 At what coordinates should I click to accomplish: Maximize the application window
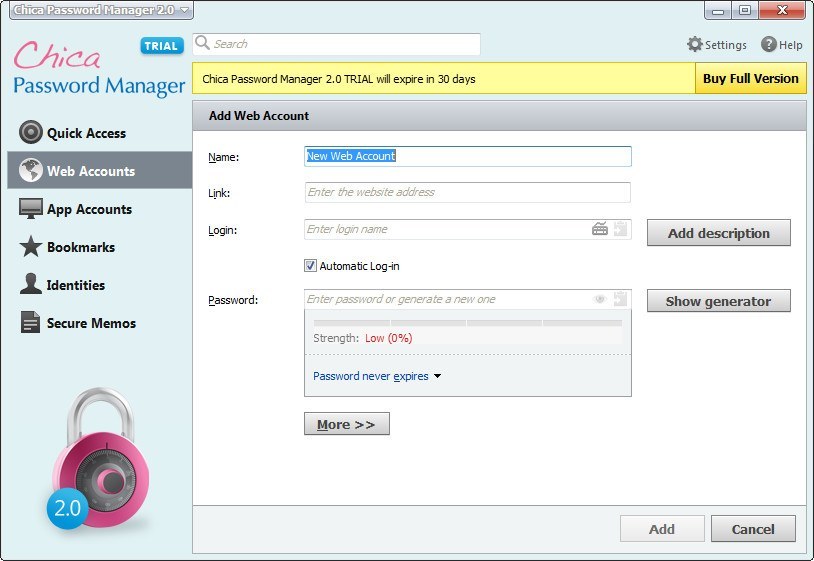[x=745, y=10]
